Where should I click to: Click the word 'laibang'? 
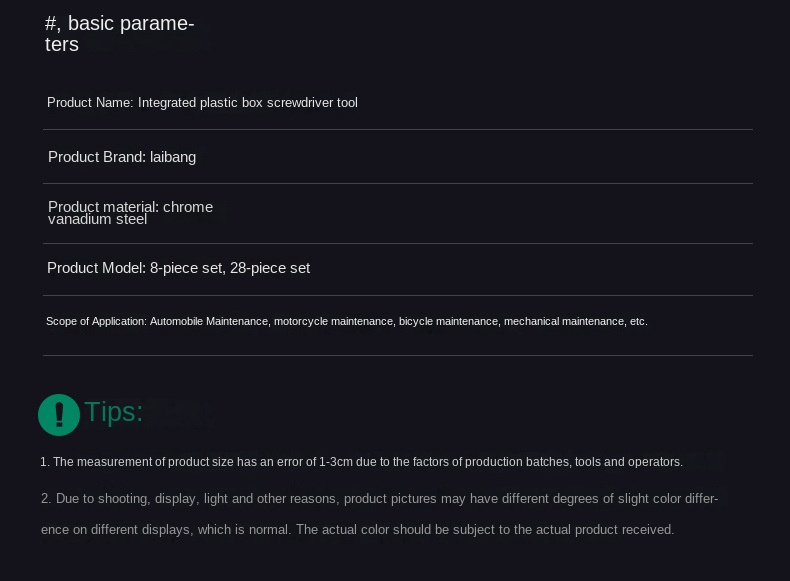pos(173,157)
